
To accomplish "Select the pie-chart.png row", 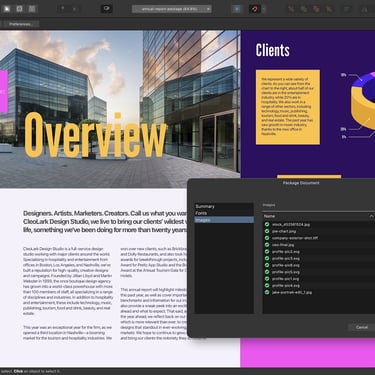I will [x=319, y=231].
